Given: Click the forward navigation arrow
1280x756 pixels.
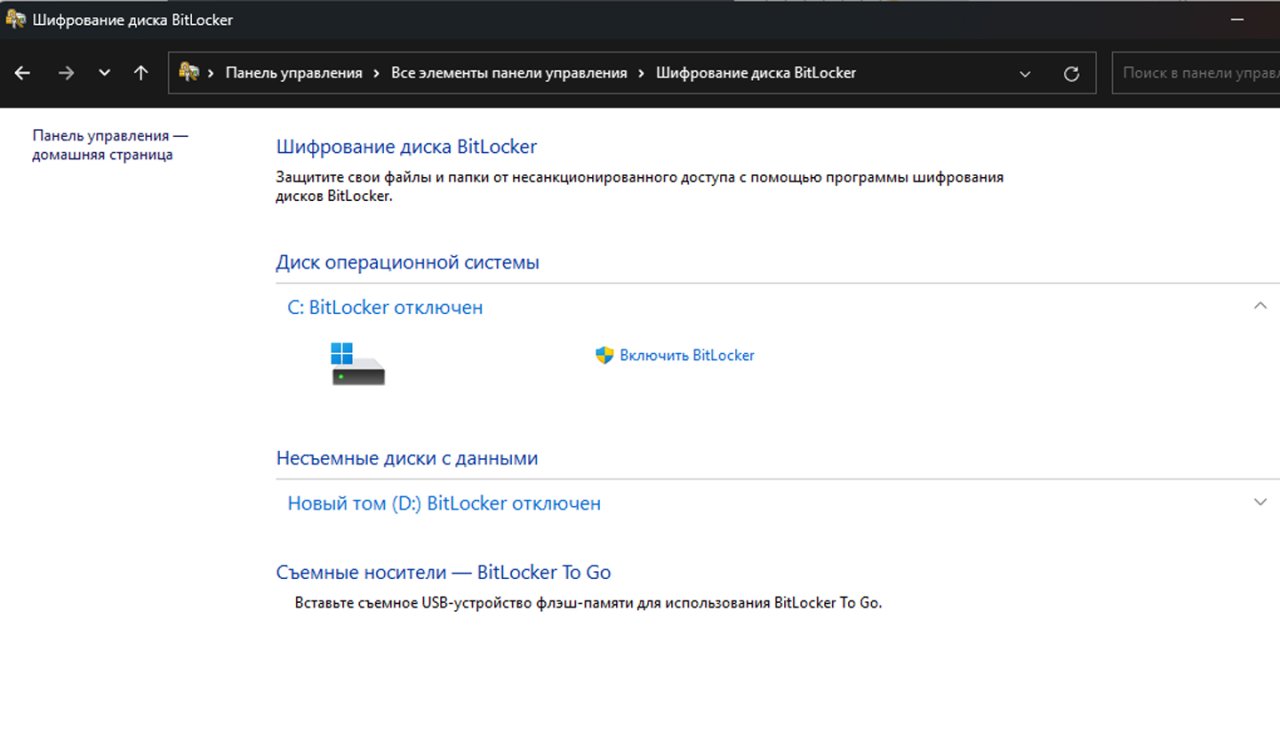Looking at the screenshot, I should click(66, 73).
